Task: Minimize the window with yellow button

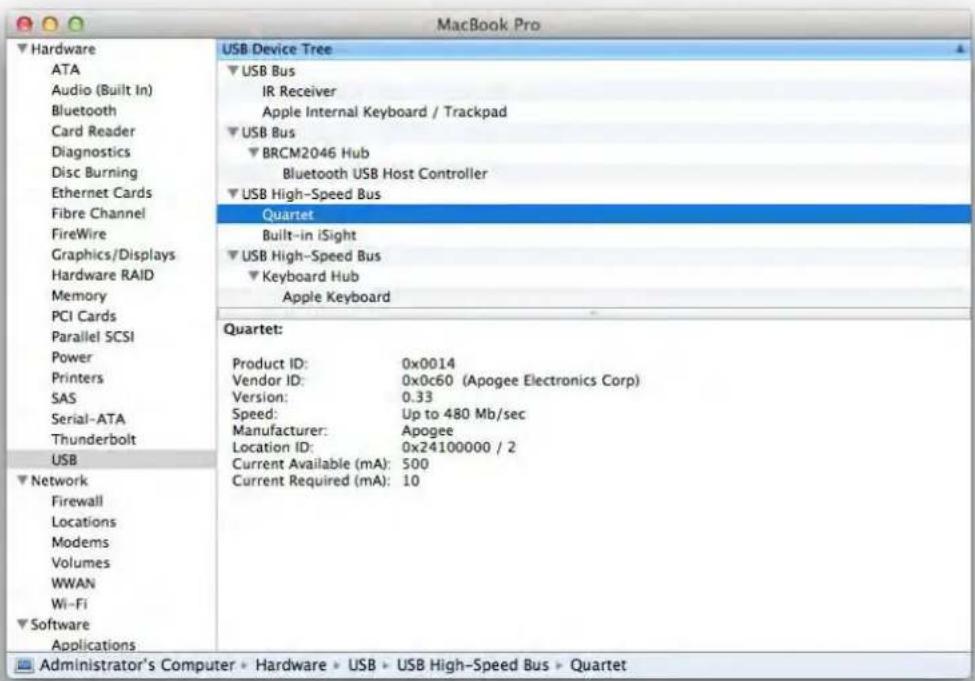Action: (x=50, y=24)
